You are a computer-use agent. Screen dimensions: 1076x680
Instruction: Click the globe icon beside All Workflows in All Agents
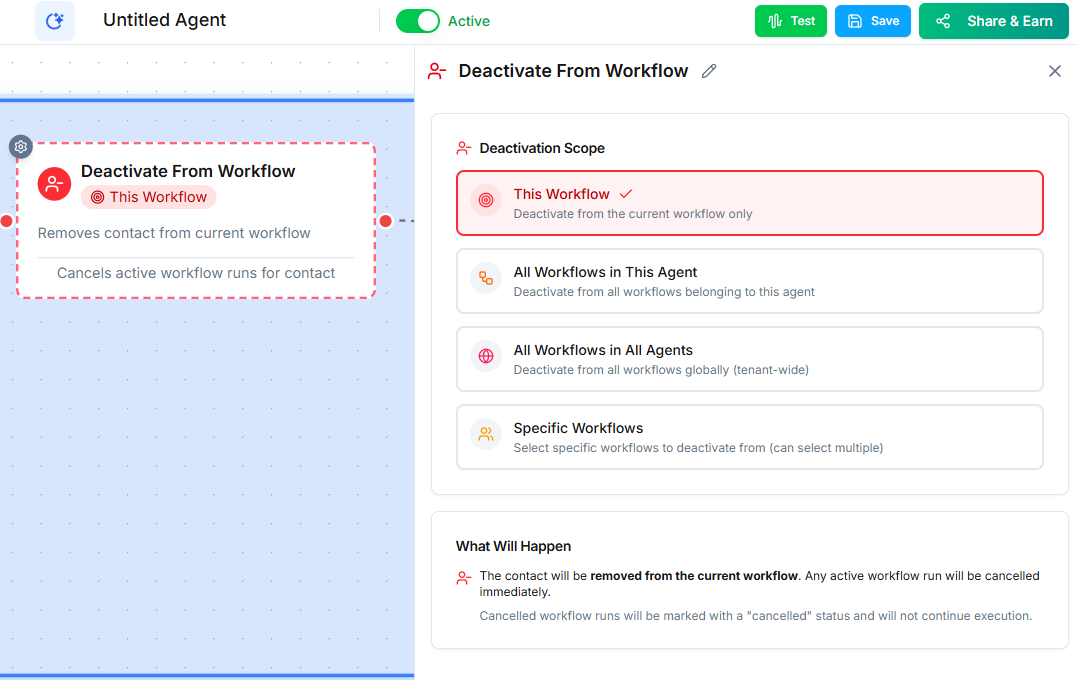pyautogui.click(x=485, y=356)
